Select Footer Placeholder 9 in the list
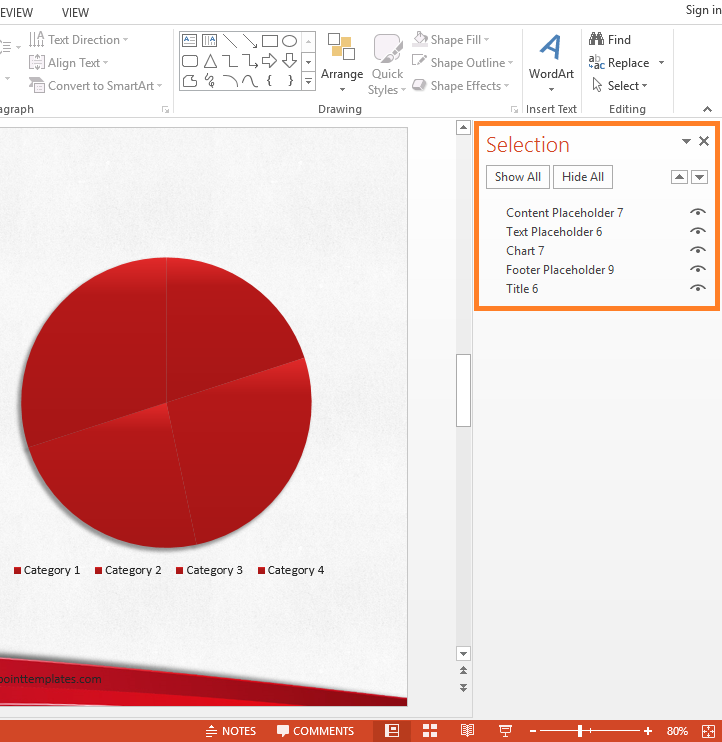This screenshot has height=742, width=722. coord(560,270)
